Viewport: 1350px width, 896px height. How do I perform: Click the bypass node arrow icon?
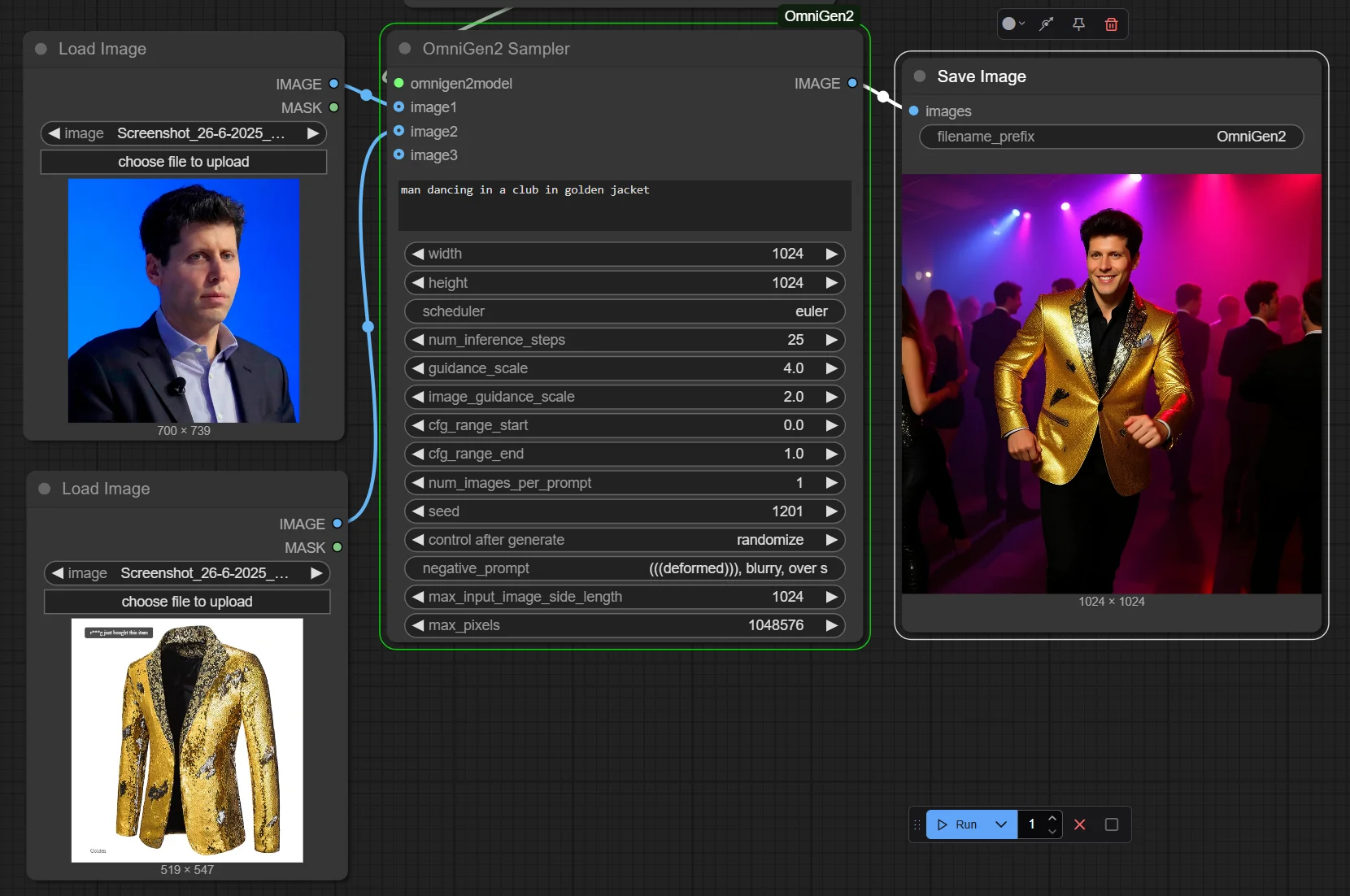[1047, 24]
